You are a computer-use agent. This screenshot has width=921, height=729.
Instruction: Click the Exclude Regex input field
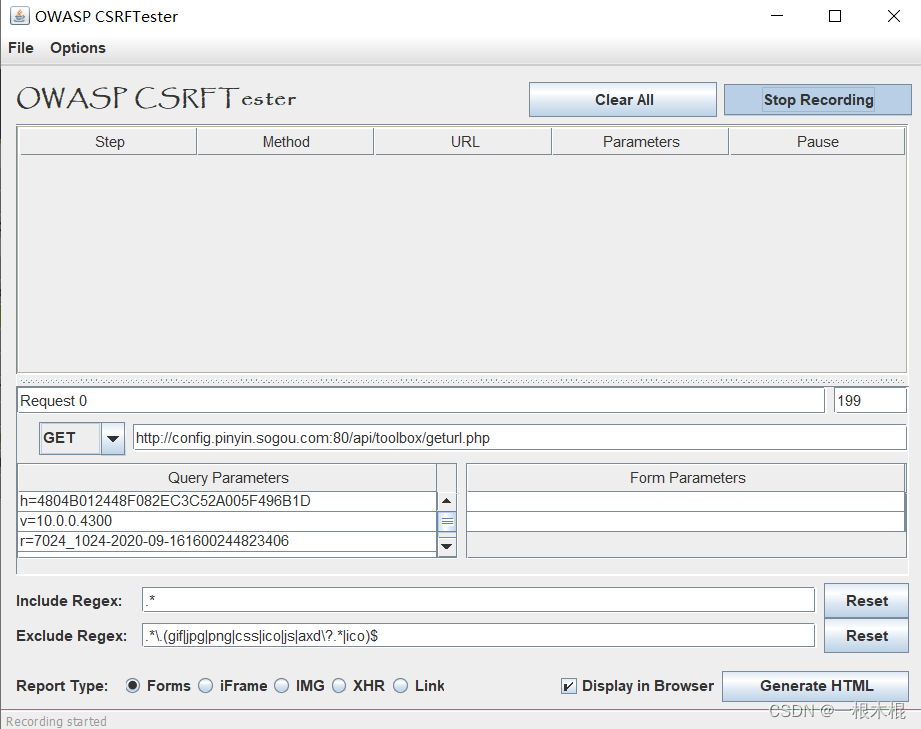pyautogui.click(x=478, y=635)
